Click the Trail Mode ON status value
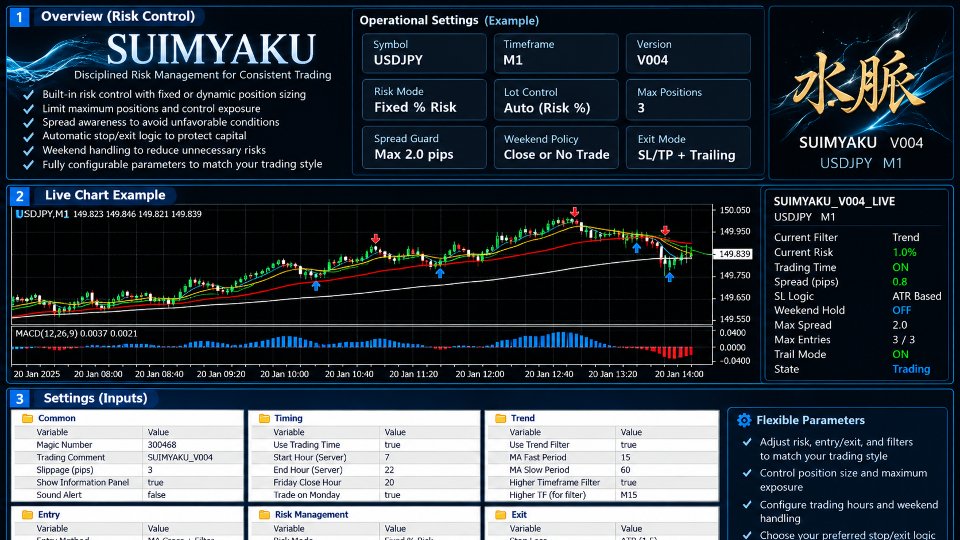This screenshot has height=540, width=960. pos(900,354)
